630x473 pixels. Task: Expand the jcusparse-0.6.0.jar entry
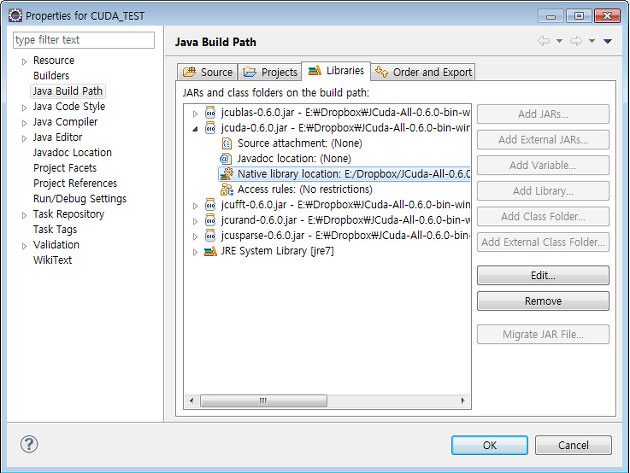tap(195, 236)
